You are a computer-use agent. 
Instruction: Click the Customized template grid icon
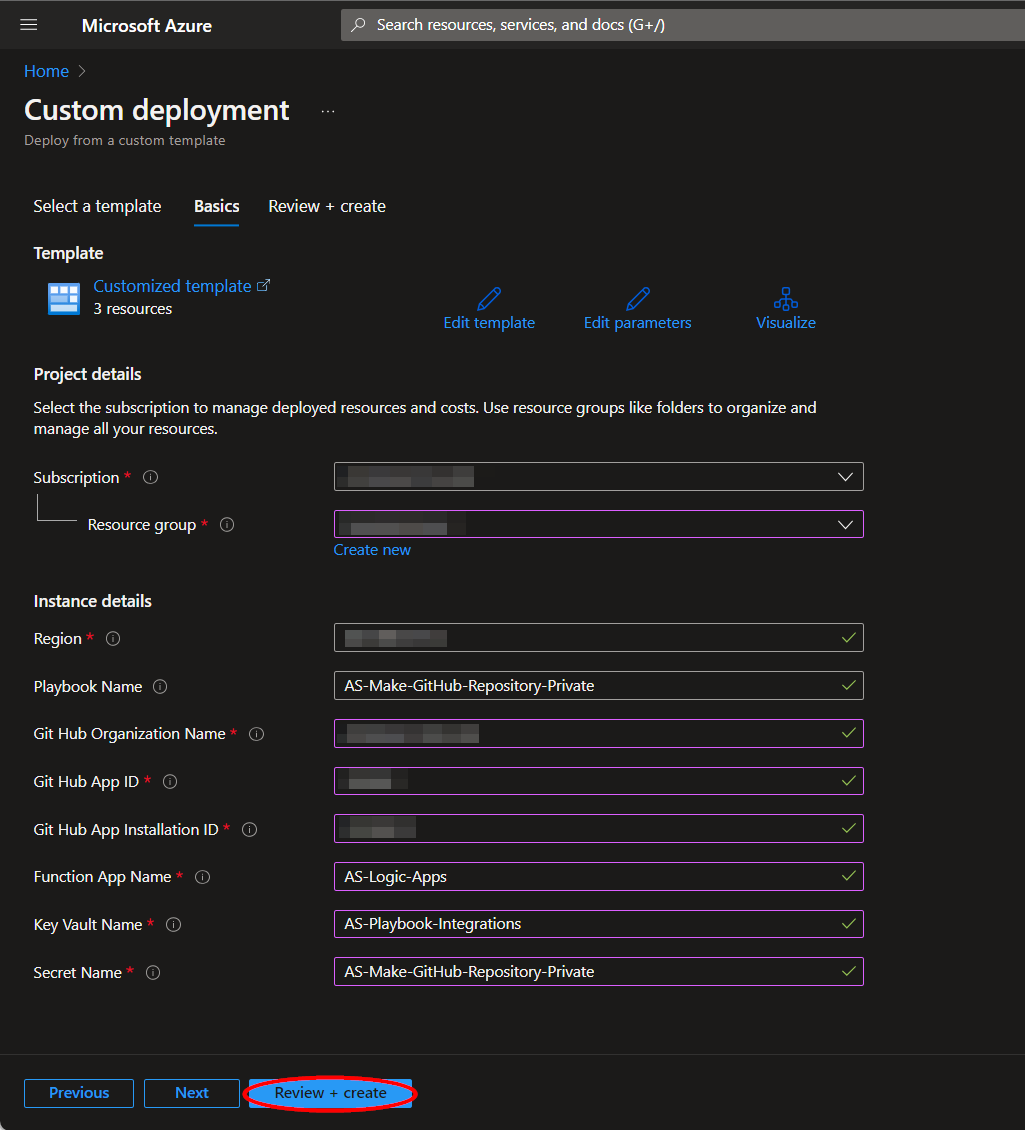click(x=64, y=298)
